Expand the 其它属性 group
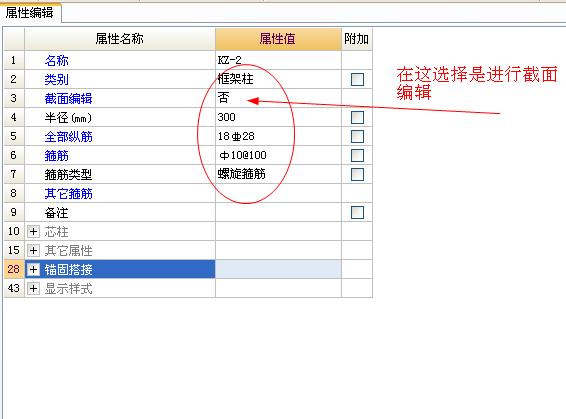Screen dimensions: 566x419 [x=33, y=250]
